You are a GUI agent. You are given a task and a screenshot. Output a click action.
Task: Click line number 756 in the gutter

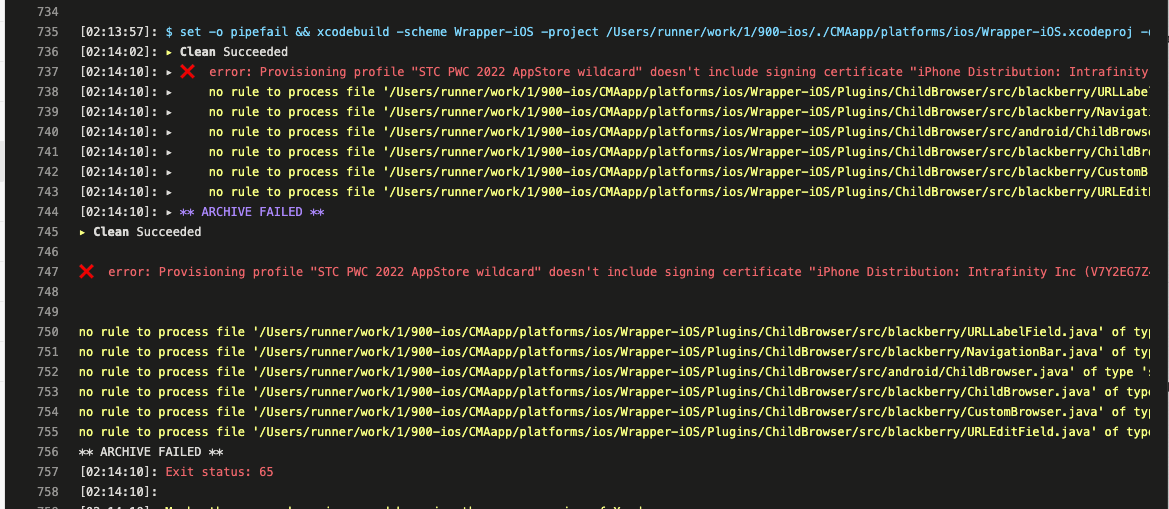47,452
